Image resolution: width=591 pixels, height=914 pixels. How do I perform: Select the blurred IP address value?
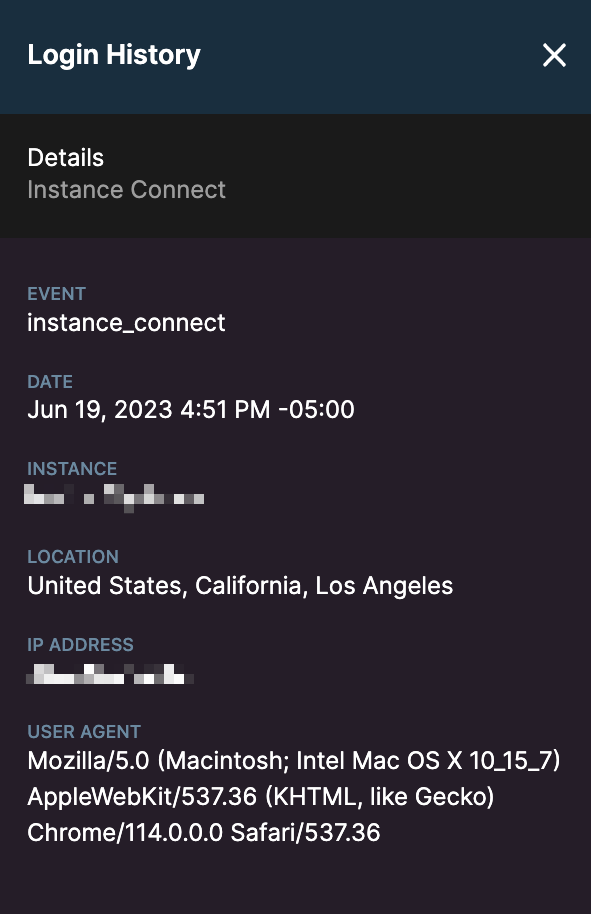click(x=110, y=674)
